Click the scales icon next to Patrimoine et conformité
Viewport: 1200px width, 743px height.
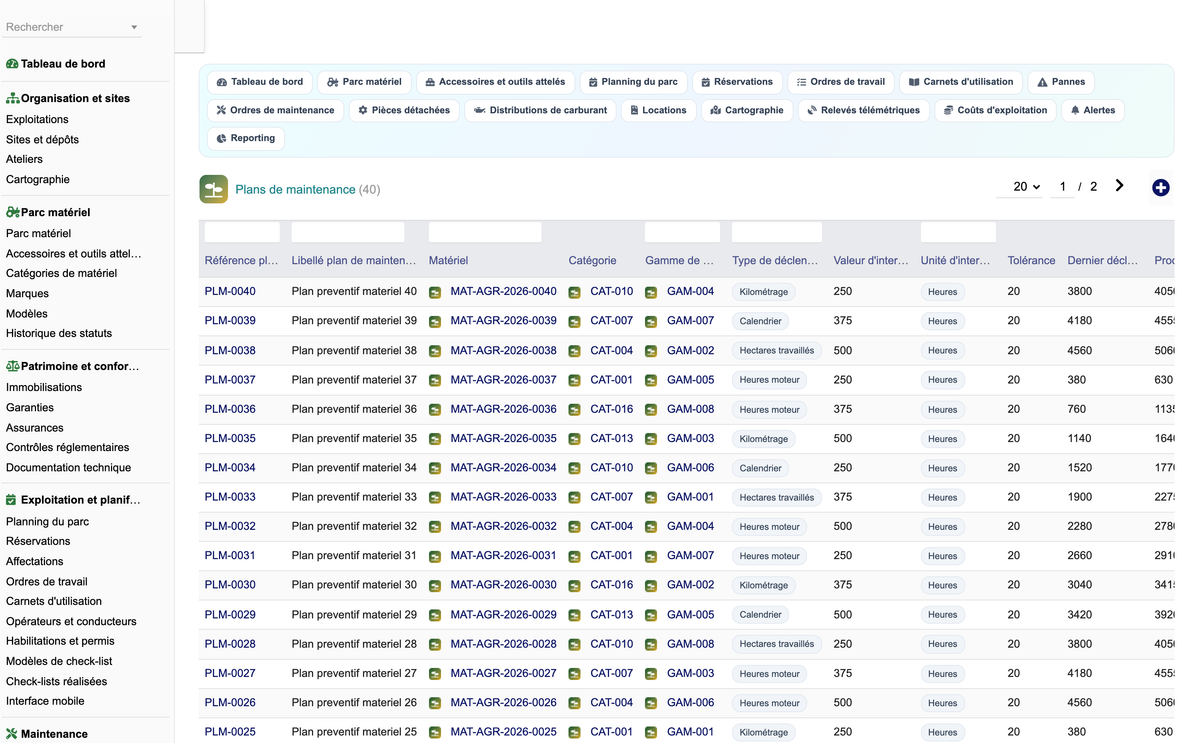tap(13, 366)
